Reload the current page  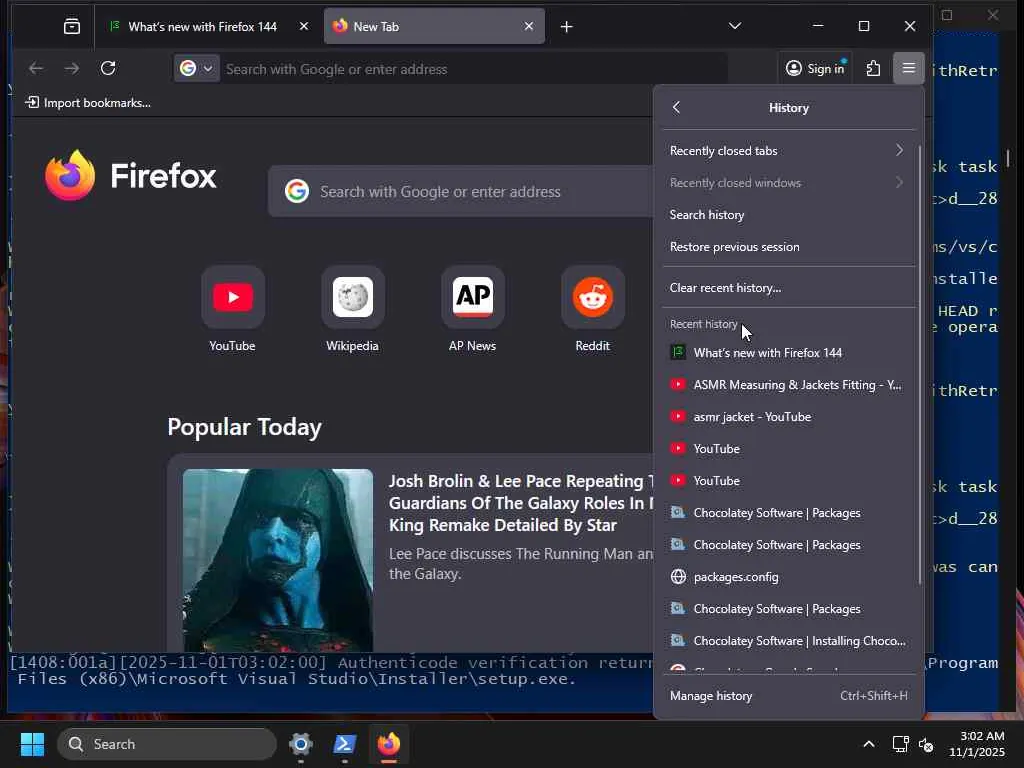coord(108,69)
